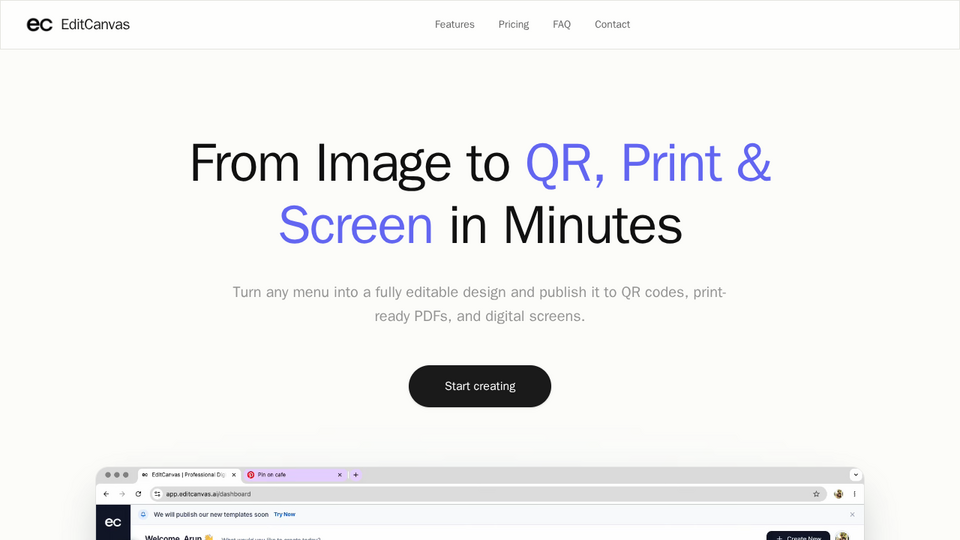The height and width of the screenshot is (540, 960).
Task: Open a new tab with plus icon
Action: (x=356, y=474)
